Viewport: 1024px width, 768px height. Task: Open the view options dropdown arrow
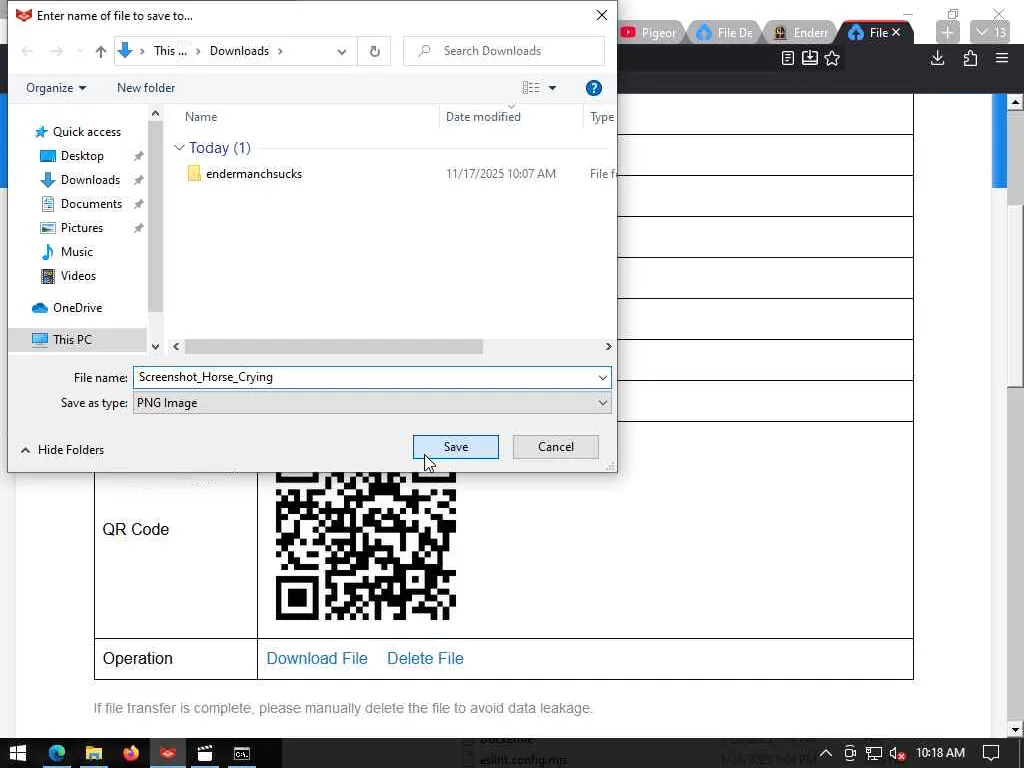552,88
